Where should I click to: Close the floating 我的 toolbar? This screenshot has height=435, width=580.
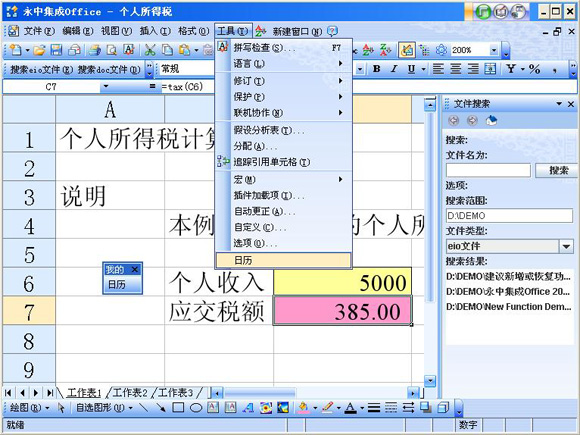(135, 269)
